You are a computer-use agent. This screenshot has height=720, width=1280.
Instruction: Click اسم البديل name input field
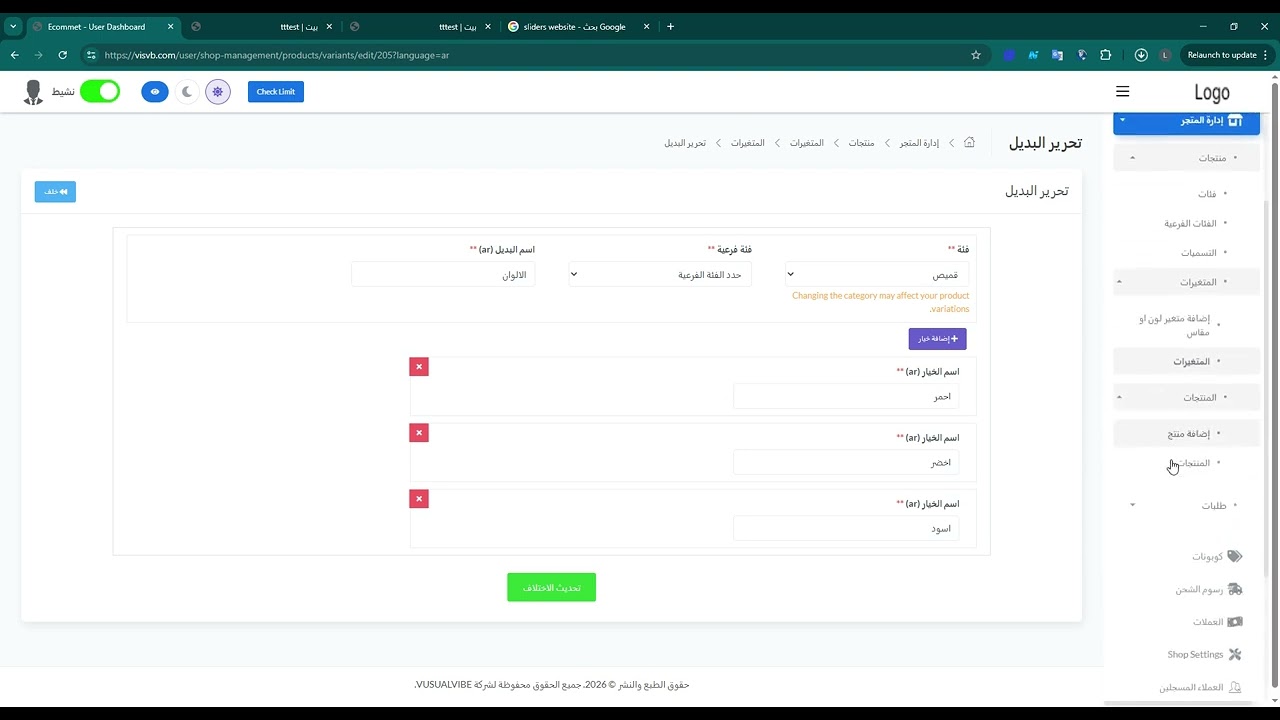[x=443, y=274]
